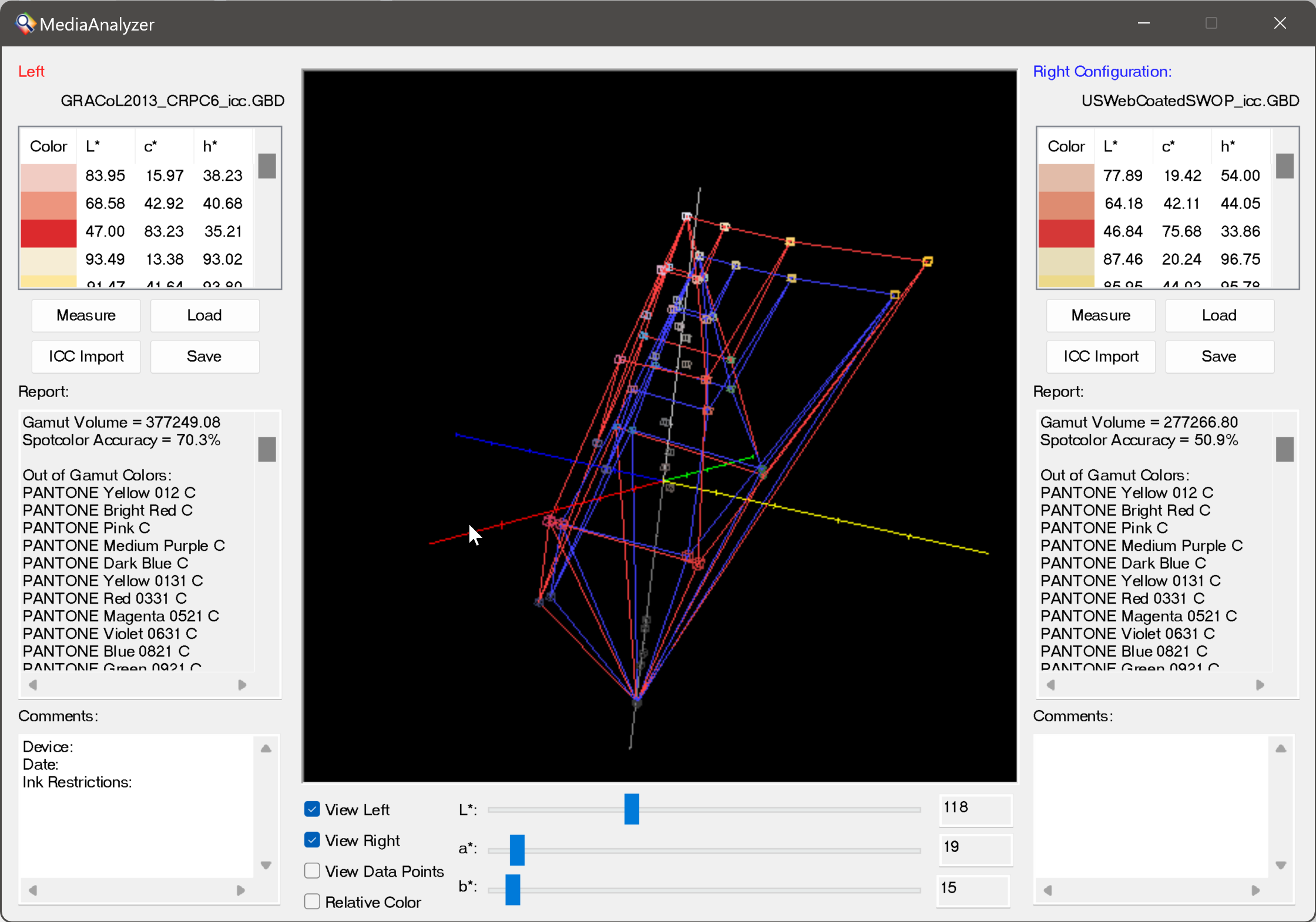Click left Report scroll-right arrow
The image size is (1316, 922).
[242, 685]
